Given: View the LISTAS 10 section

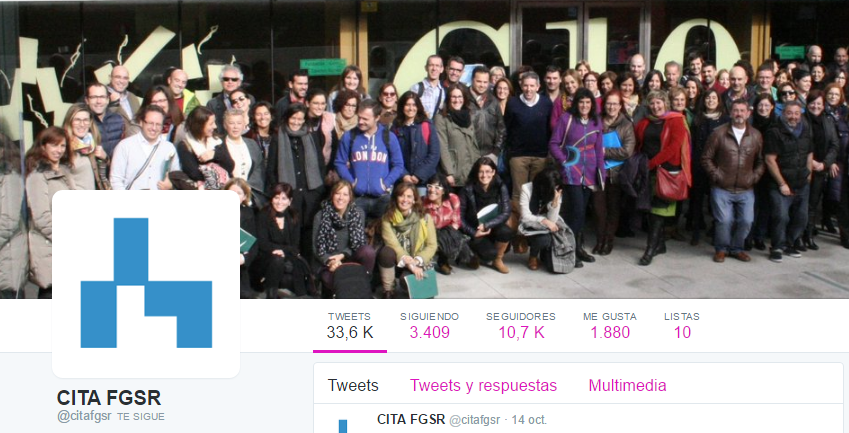Looking at the screenshot, I should coord(682,326).
